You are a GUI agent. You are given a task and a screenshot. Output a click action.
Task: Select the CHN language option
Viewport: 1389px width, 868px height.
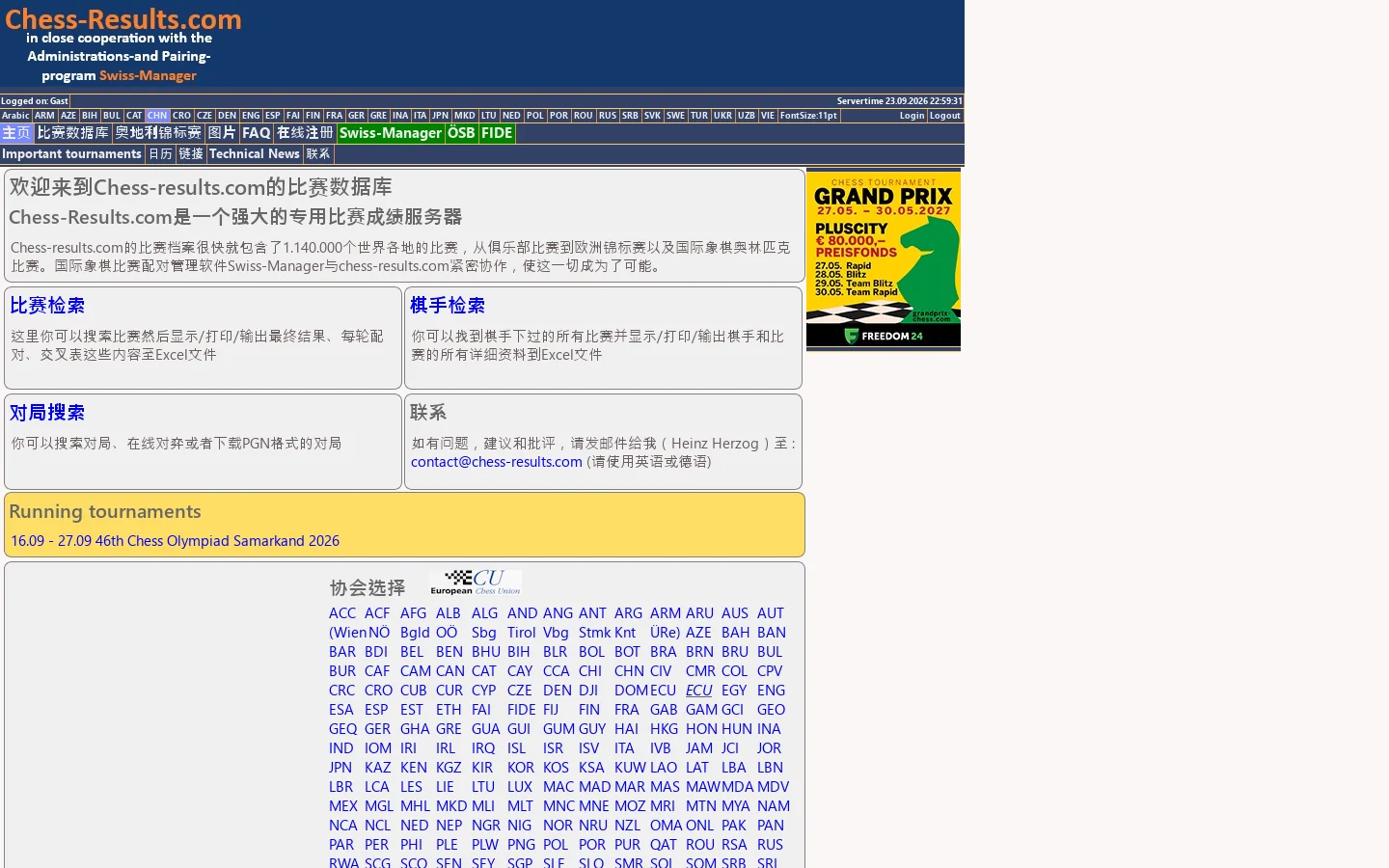coord(157,116)
